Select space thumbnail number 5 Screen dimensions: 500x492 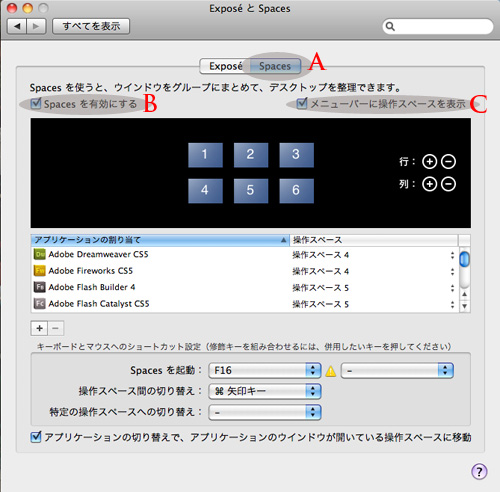click(x=251, y=191)
